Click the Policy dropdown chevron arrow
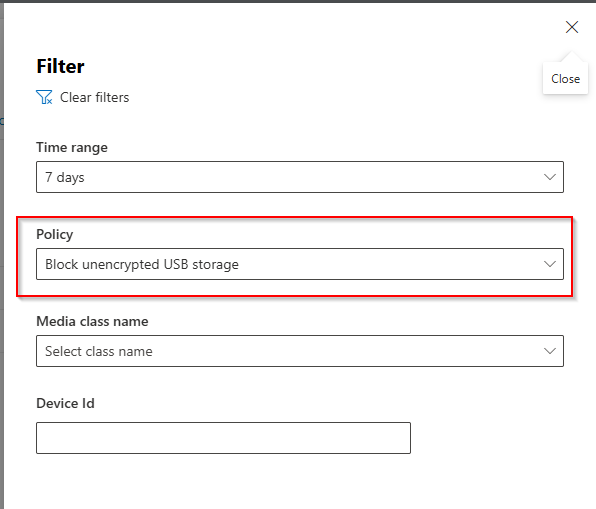This screenshot has width=596, height=509. [550, 264]
